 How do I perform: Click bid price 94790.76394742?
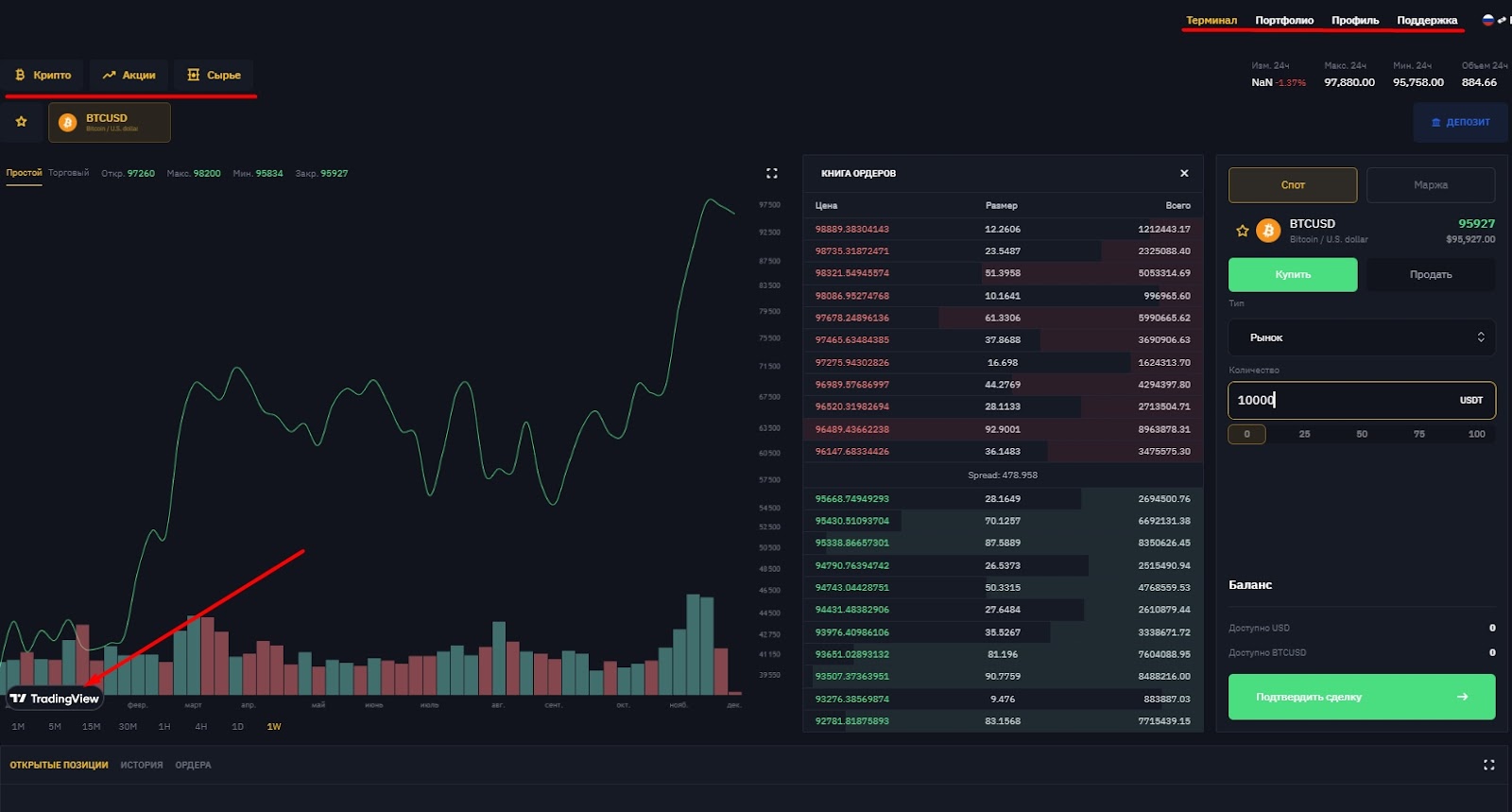pos(851,565)
